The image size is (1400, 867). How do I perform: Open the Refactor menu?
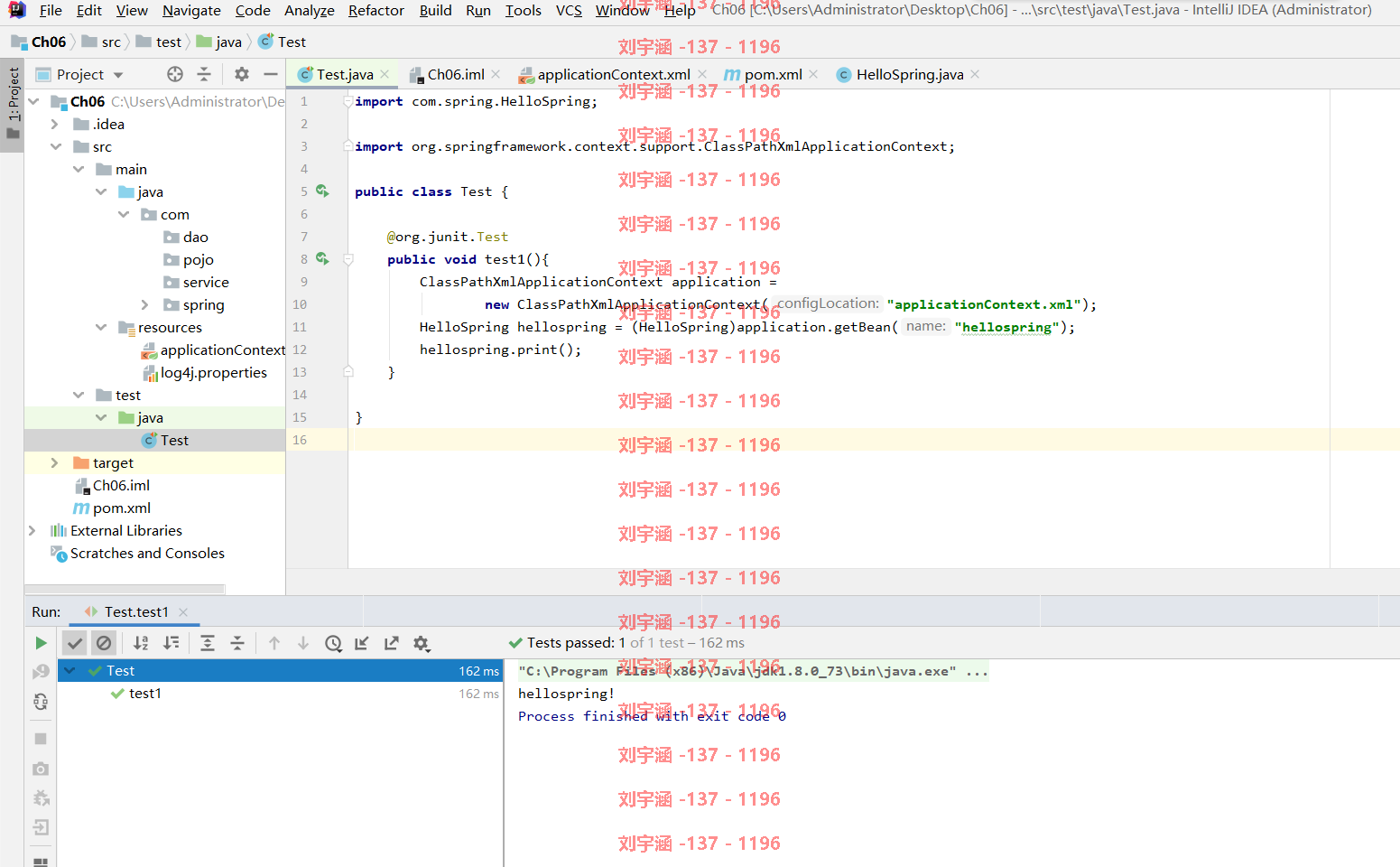pos(375,10)
